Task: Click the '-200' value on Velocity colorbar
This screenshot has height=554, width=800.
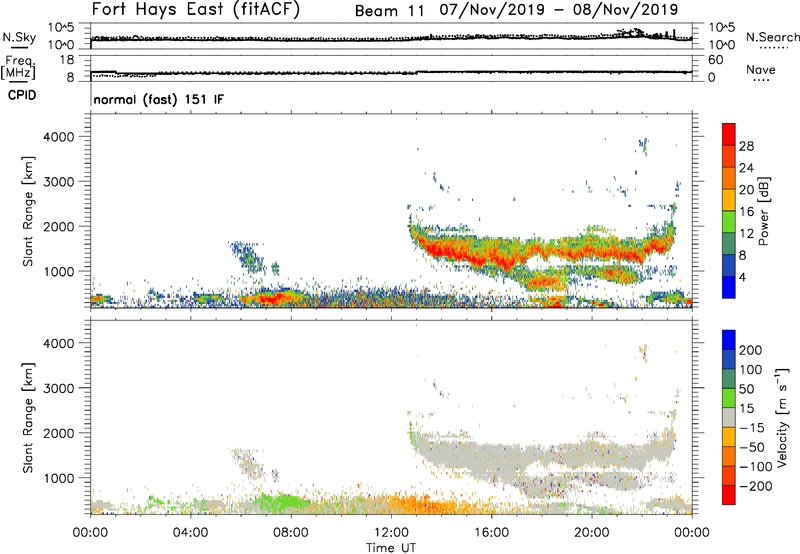Action: coord(755,486)
